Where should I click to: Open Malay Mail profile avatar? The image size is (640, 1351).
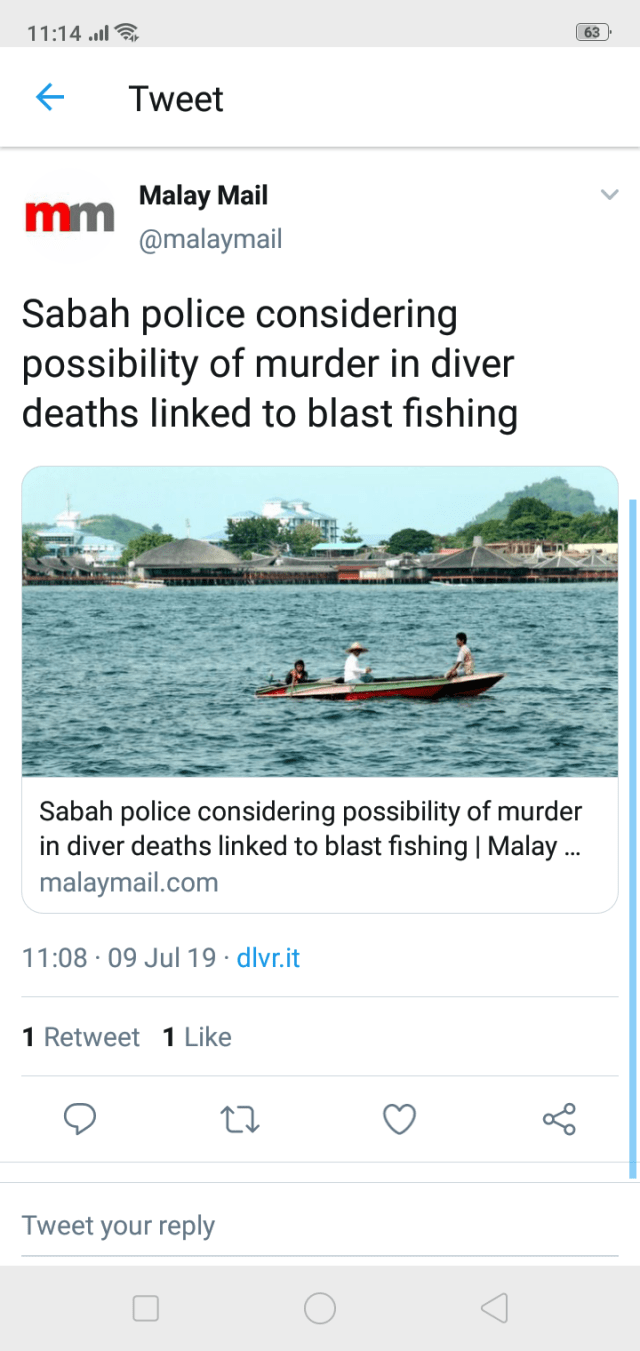69,215
